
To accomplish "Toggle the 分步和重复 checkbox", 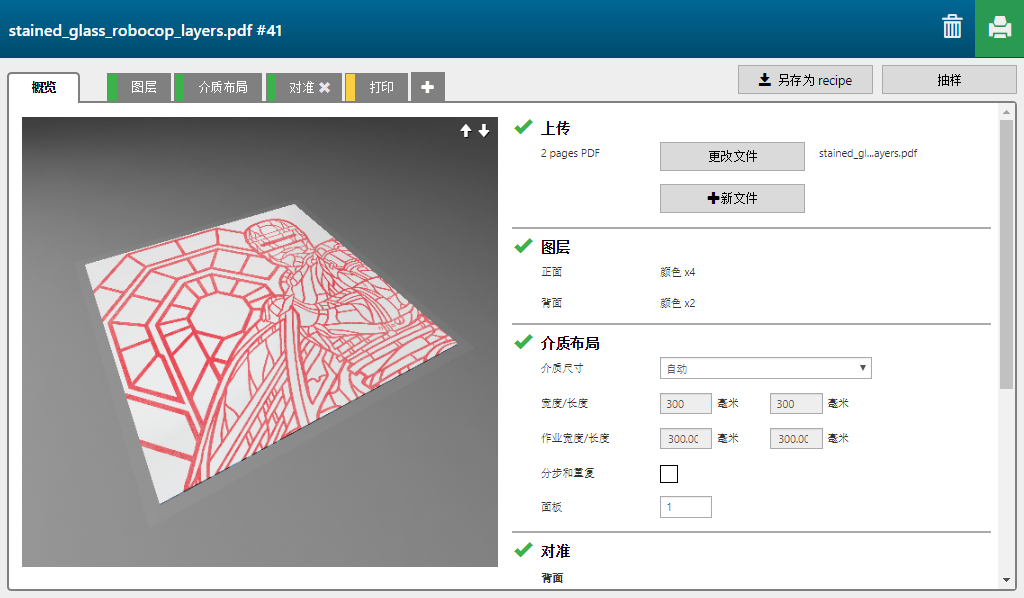I will pos(669,473).
